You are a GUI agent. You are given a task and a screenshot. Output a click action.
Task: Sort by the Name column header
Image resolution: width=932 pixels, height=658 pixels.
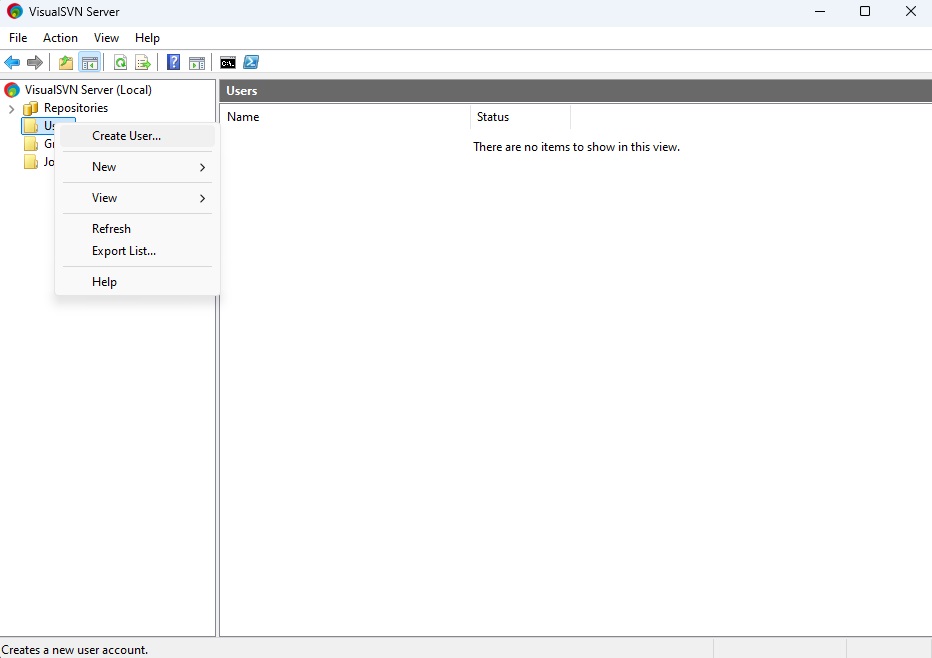[344, 117]
